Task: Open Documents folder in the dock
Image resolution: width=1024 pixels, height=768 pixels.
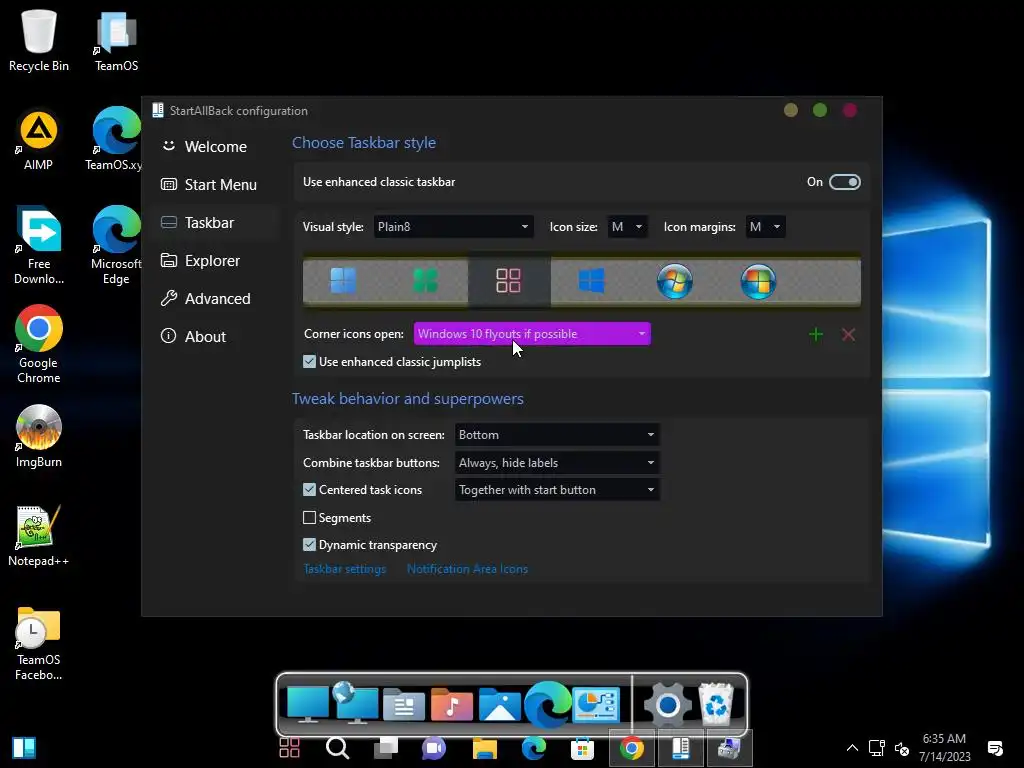Action: (x=404, y=704)
